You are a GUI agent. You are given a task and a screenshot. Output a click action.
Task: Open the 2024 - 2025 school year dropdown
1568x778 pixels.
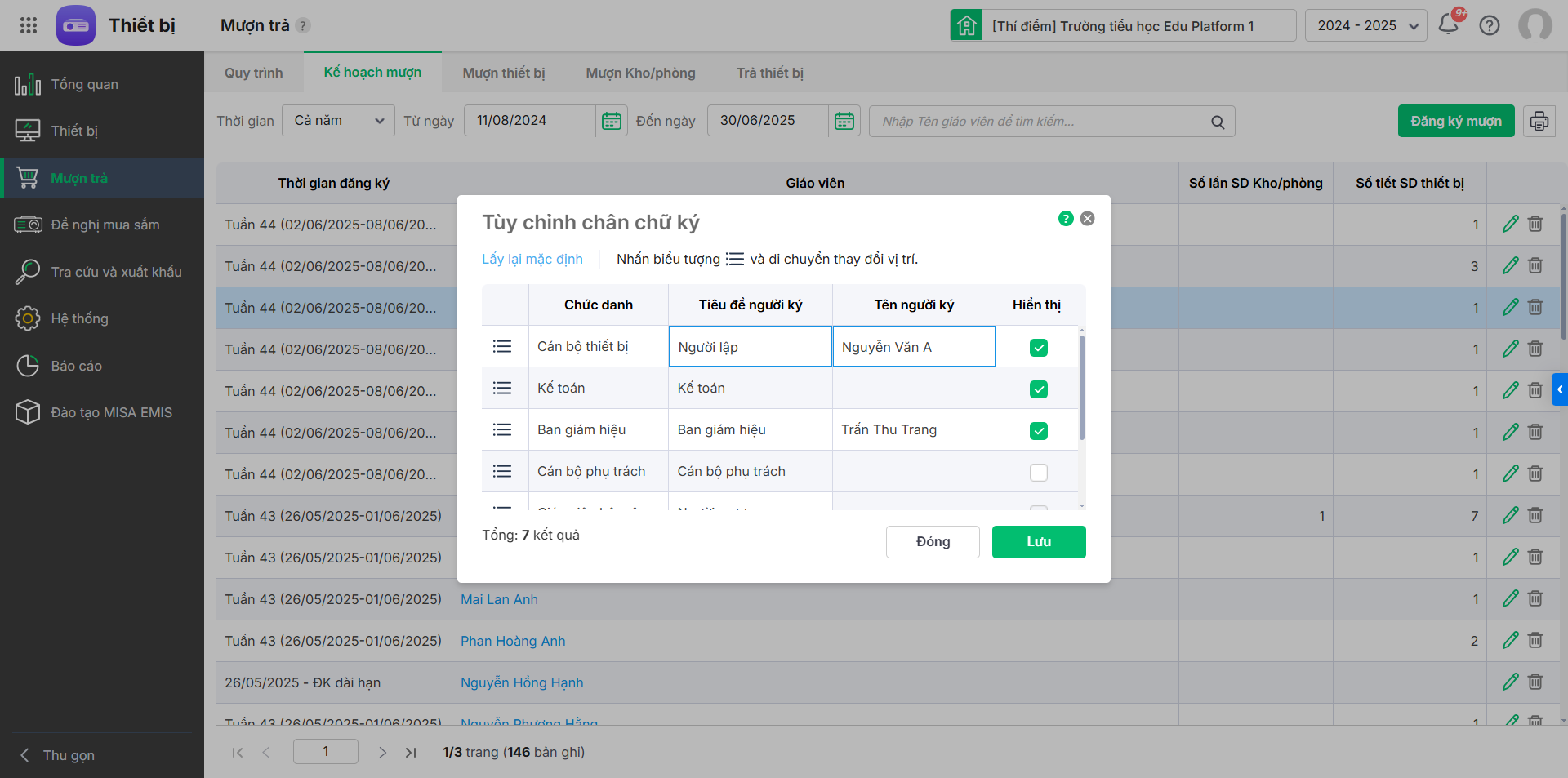tap(1365, 26)
